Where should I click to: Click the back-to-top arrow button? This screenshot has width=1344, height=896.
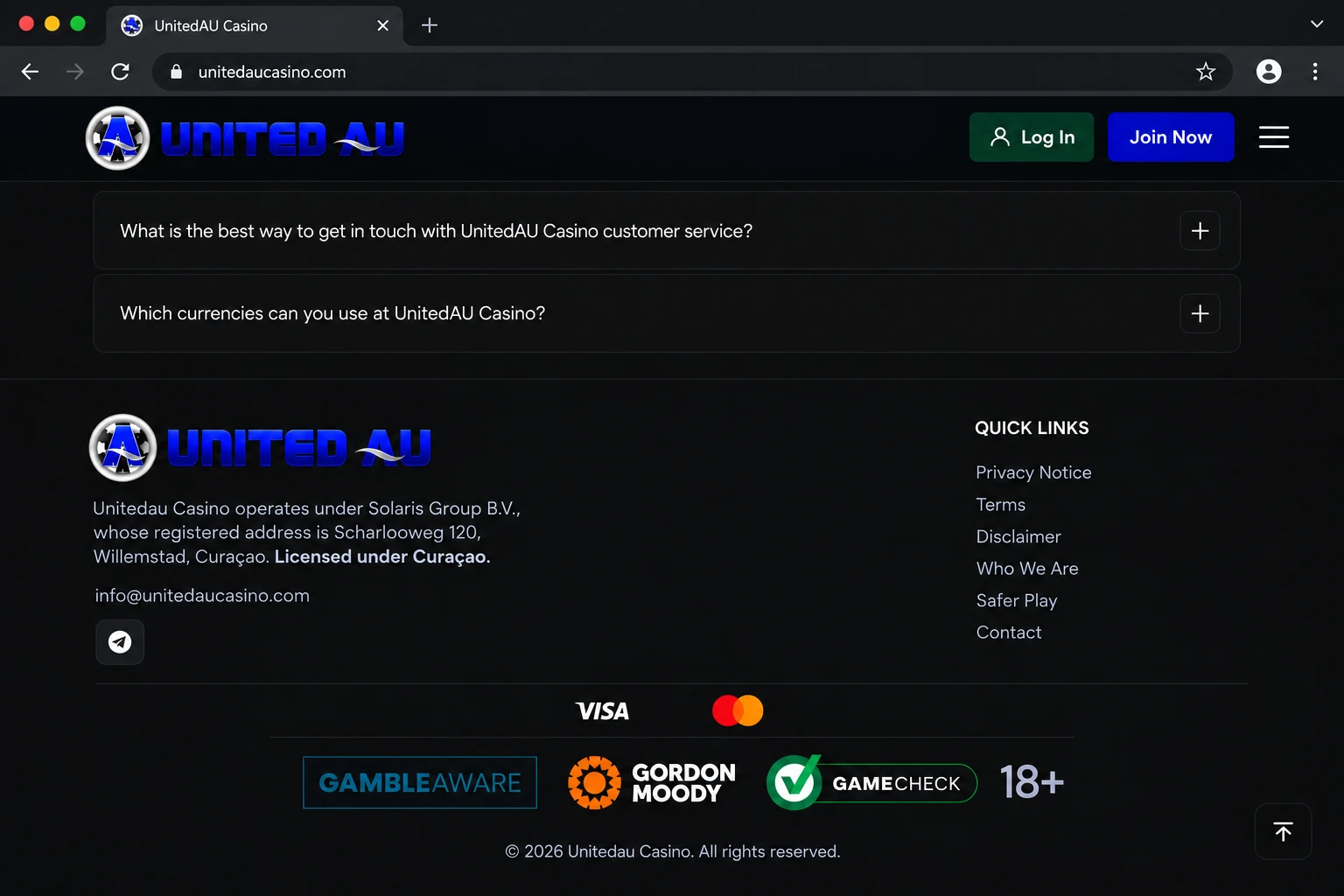[1283, 831]
